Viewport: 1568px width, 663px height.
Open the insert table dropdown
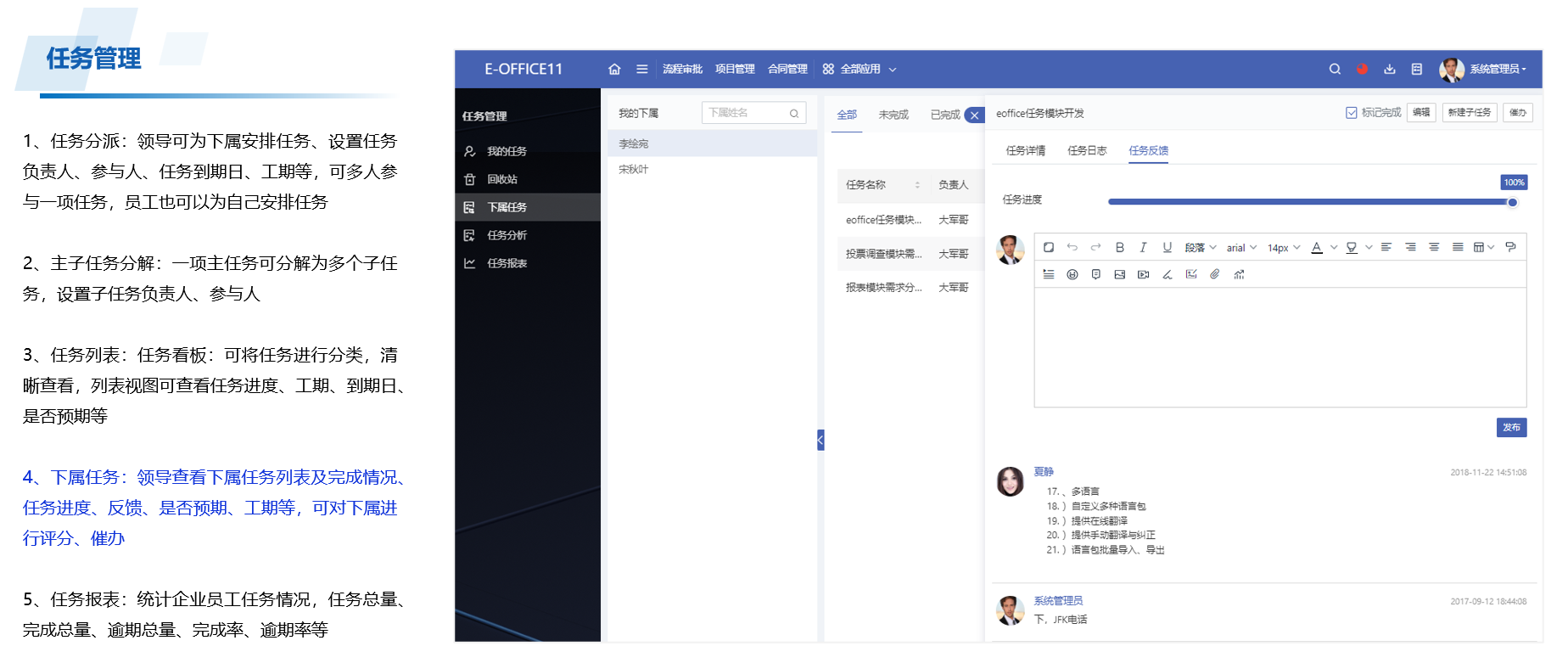click(1483, 247)
